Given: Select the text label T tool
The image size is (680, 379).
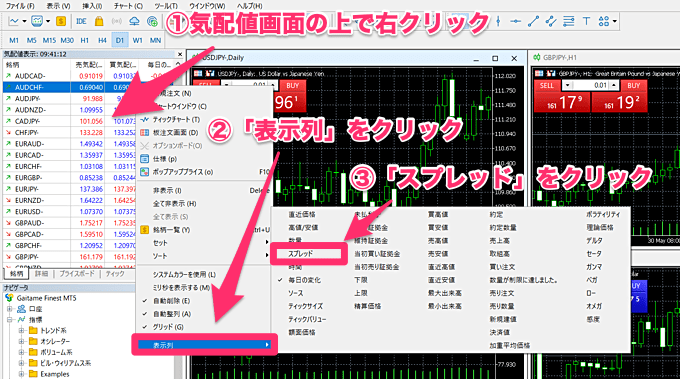Looking at the screenshot, I should [x=586, y=21].
